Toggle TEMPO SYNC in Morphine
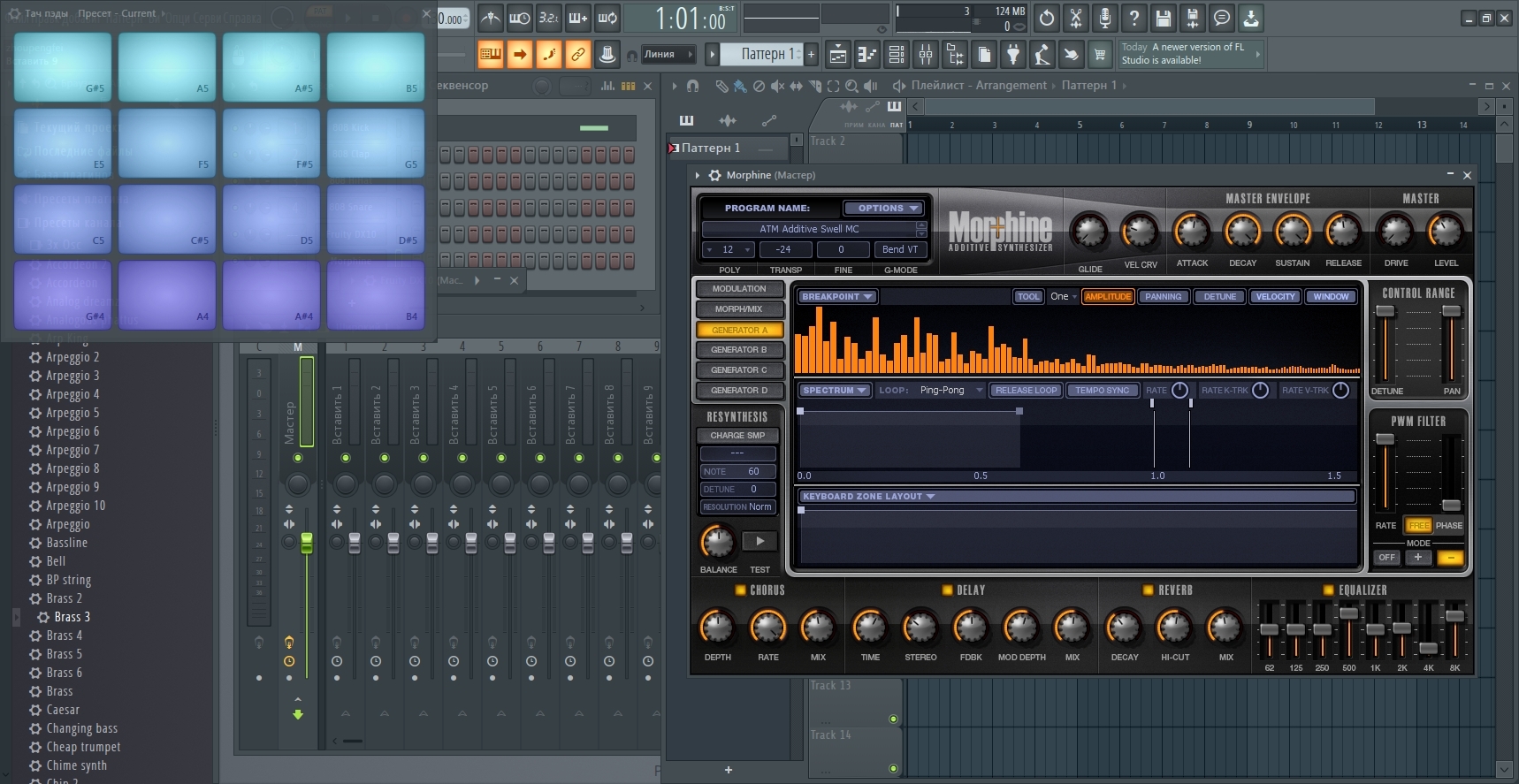 [1102, 391]
